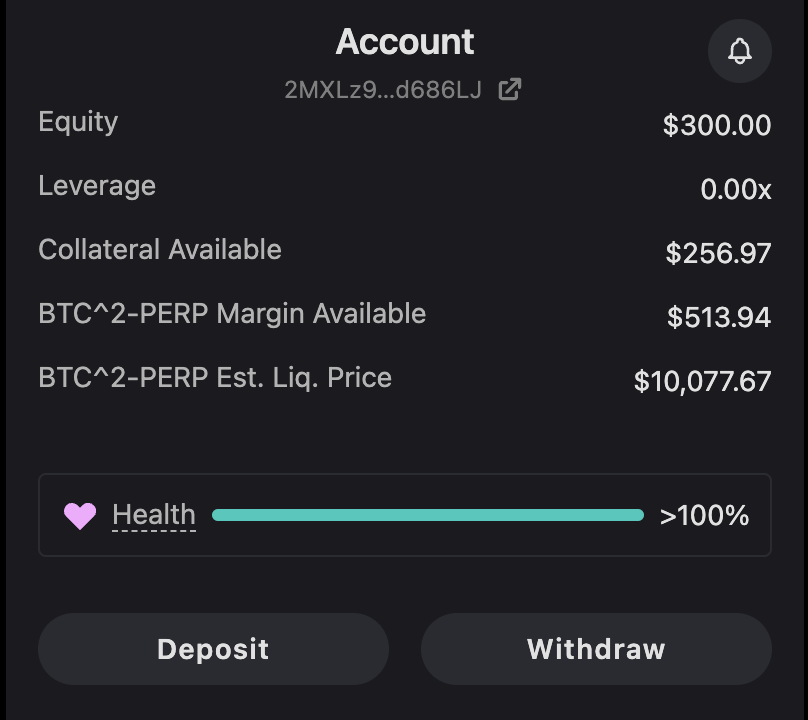This screenshot has width=808, height=720.
Task: Click the teal Health progress bar
Action: [x=428, y=515]
